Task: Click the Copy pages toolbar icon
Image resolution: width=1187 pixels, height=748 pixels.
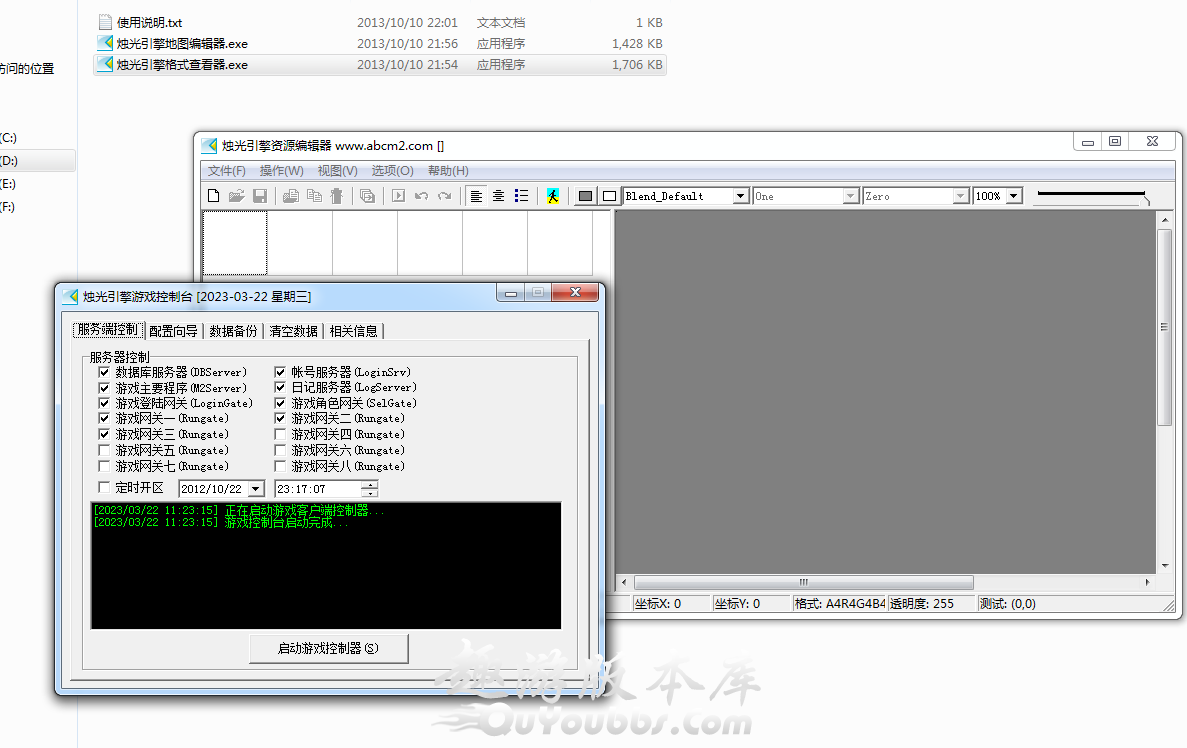Action: coord(314,196)
